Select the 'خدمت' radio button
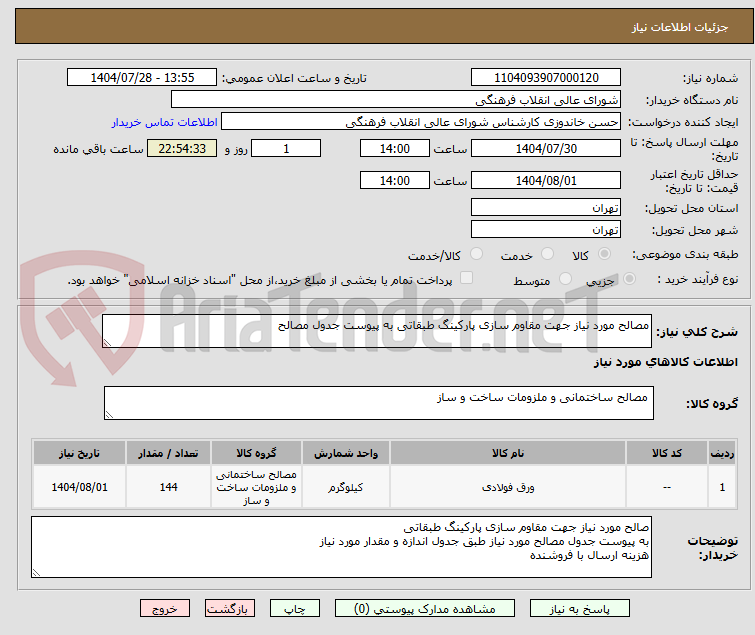755x635 pixels. [x=547, y=254]
